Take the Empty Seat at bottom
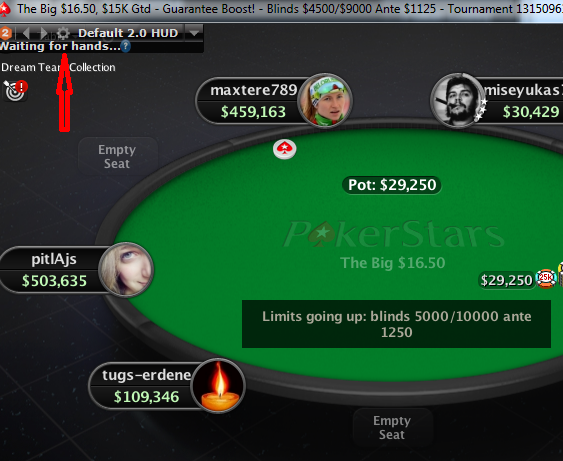The image size is (563, 461). coord(392,428)
